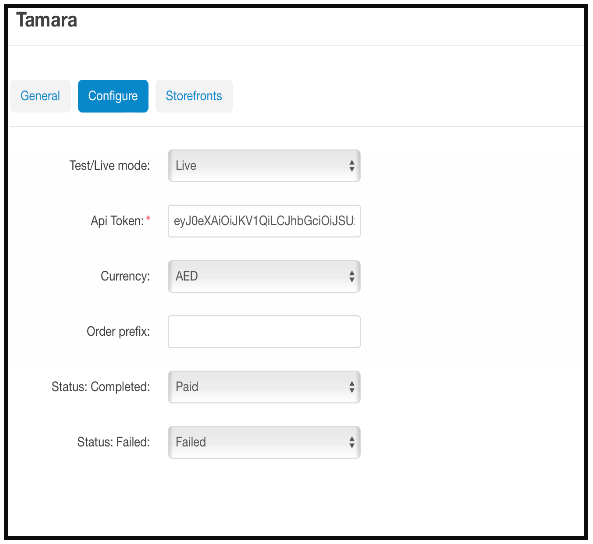Click the Status: Completed label
Image resolution: width=593 pixels, height=544 pixels.
[x=101, y=387]
